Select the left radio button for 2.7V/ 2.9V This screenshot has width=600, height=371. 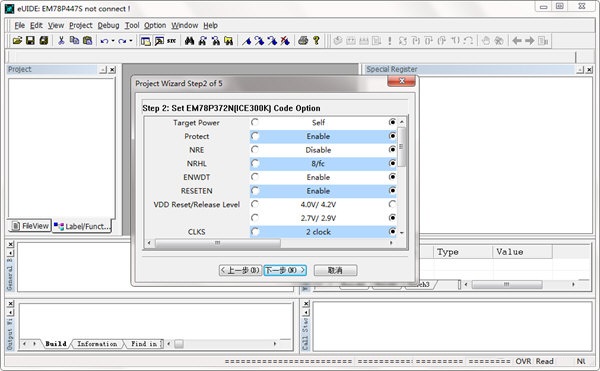(x=255, y=218)
